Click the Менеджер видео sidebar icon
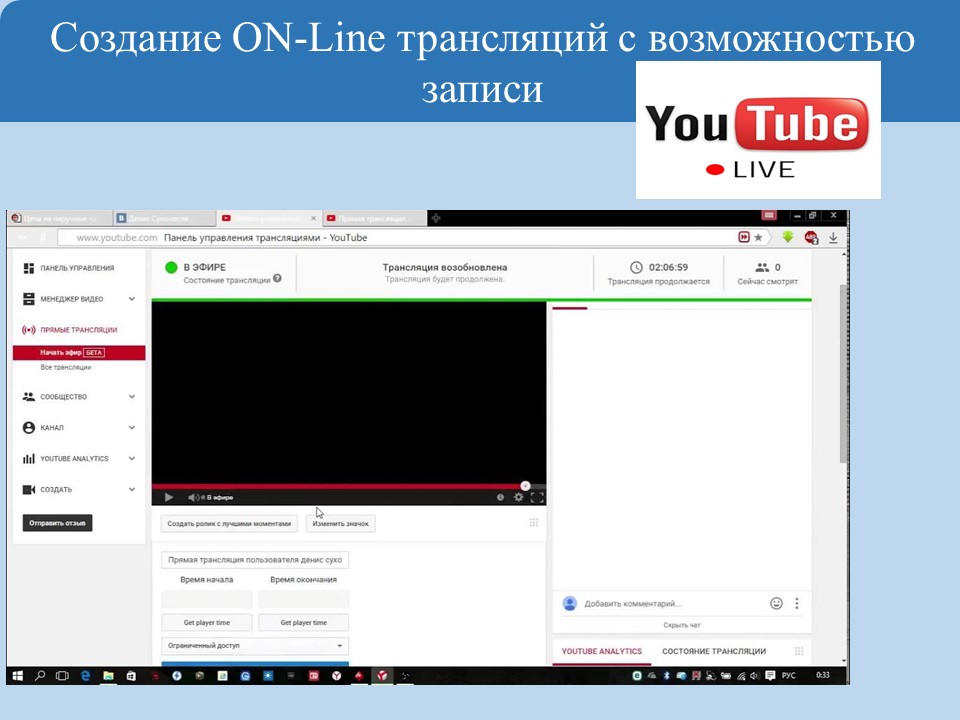 pos(28,299)
